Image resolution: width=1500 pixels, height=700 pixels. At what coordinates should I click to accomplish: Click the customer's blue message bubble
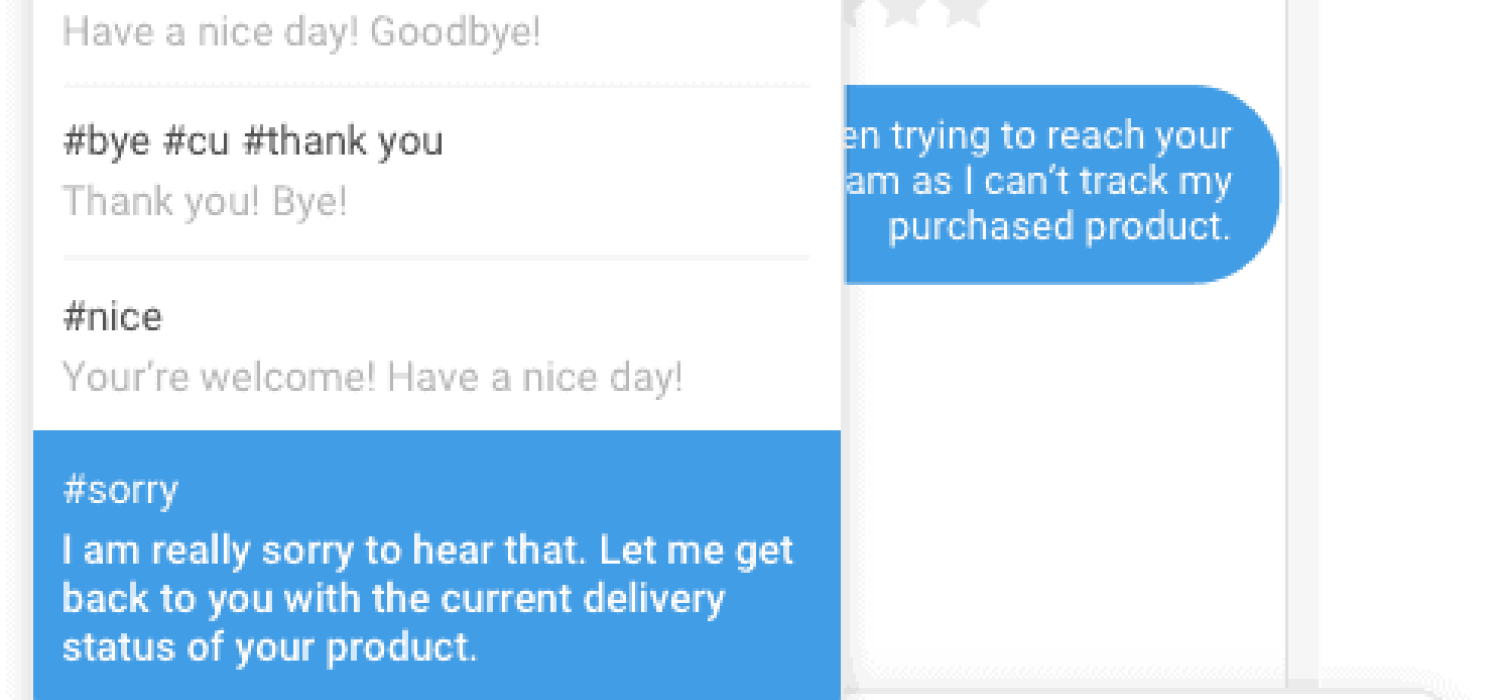pyautogui.click(x=1060, y=183)
